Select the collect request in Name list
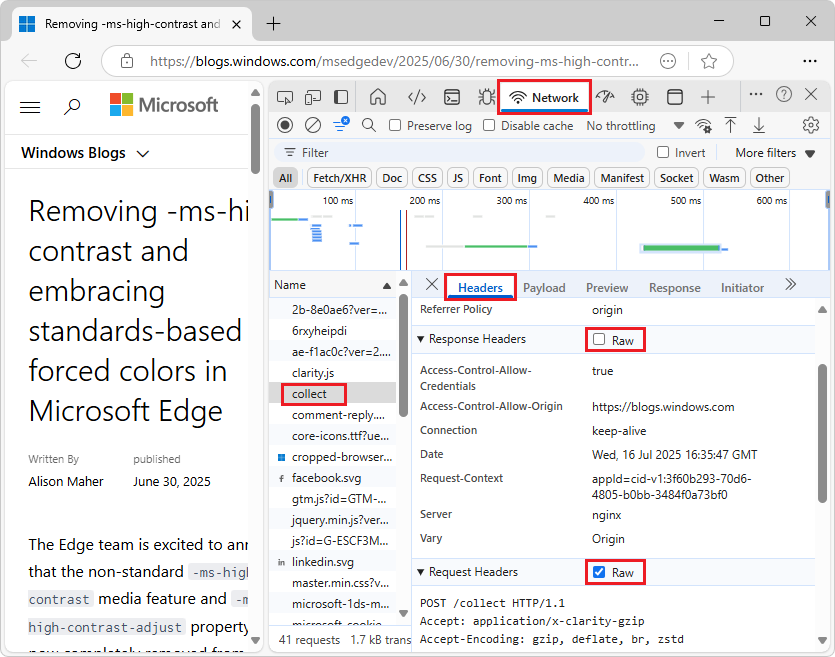835x657 pixels. pyautogui.click(x=312, y=393)
